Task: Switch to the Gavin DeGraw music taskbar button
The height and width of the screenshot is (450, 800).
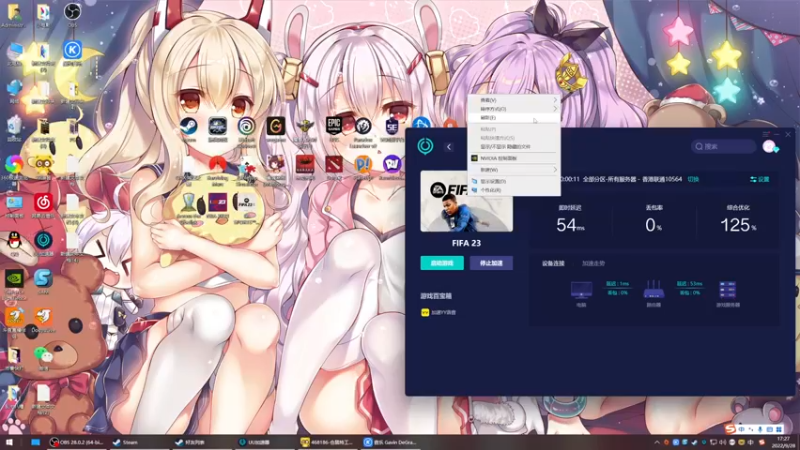Action: click(390, 442)
